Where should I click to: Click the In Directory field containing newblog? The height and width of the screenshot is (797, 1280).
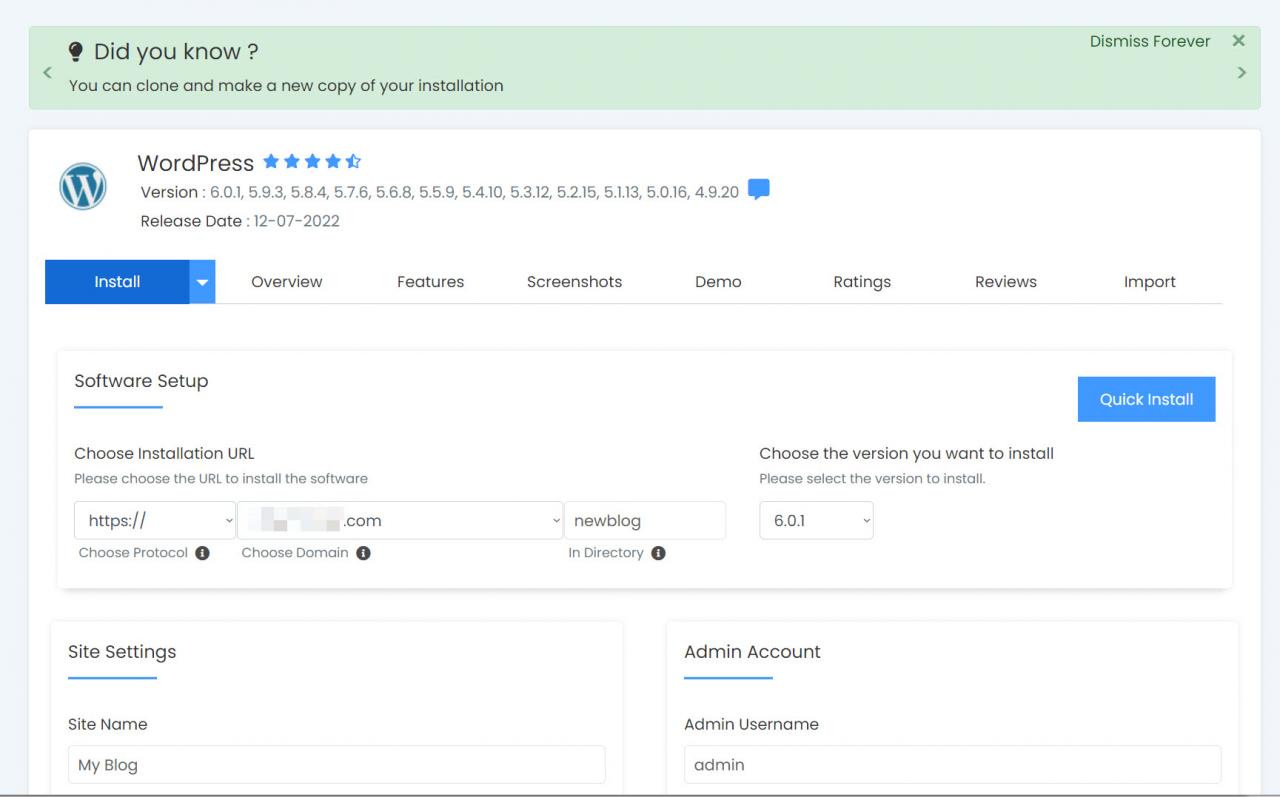(645, 520)
